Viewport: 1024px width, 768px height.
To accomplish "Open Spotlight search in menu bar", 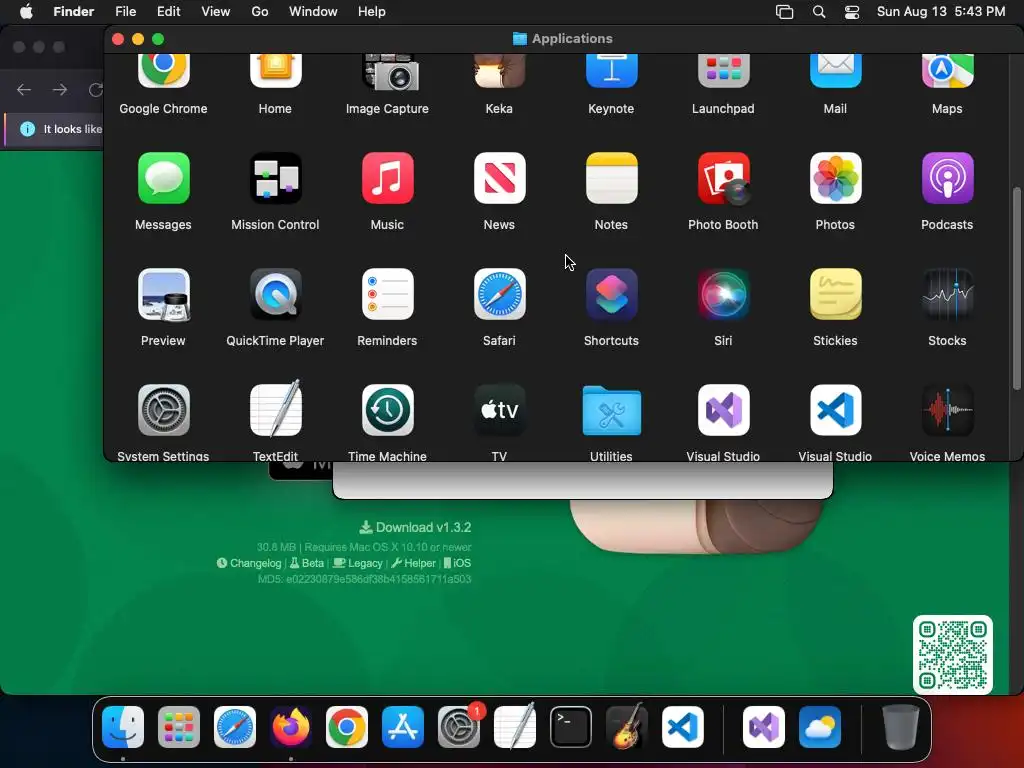I will point(819,12).
